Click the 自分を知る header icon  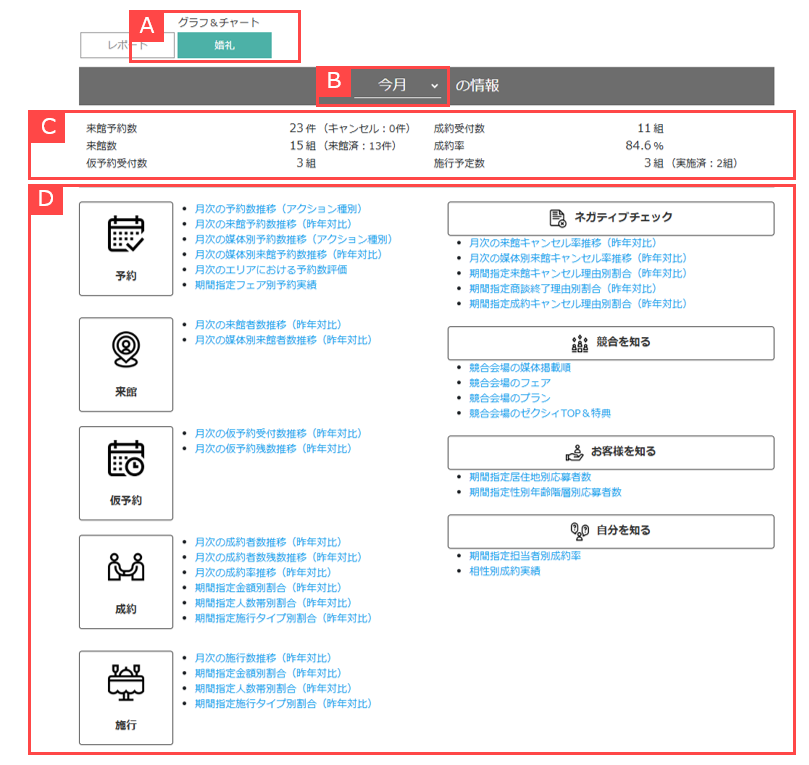[x=577, y=530]
